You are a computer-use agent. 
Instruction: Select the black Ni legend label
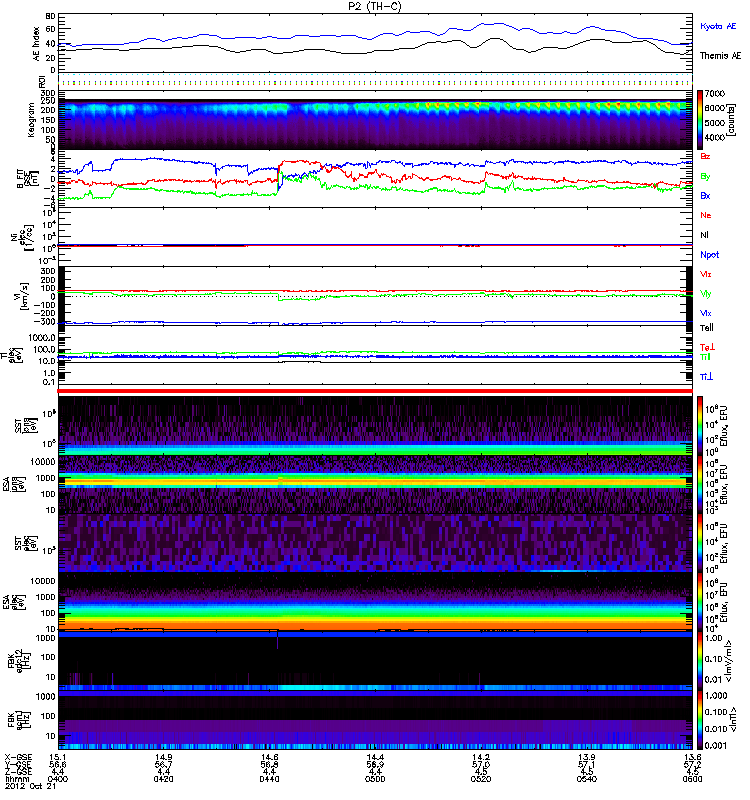coord(704,235)
